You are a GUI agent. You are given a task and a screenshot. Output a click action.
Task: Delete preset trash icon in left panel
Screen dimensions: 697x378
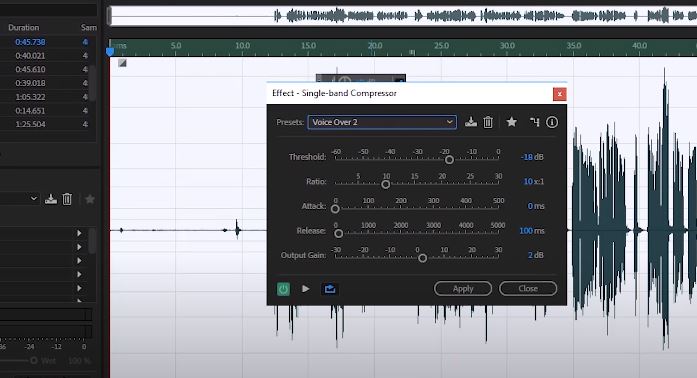67,199
